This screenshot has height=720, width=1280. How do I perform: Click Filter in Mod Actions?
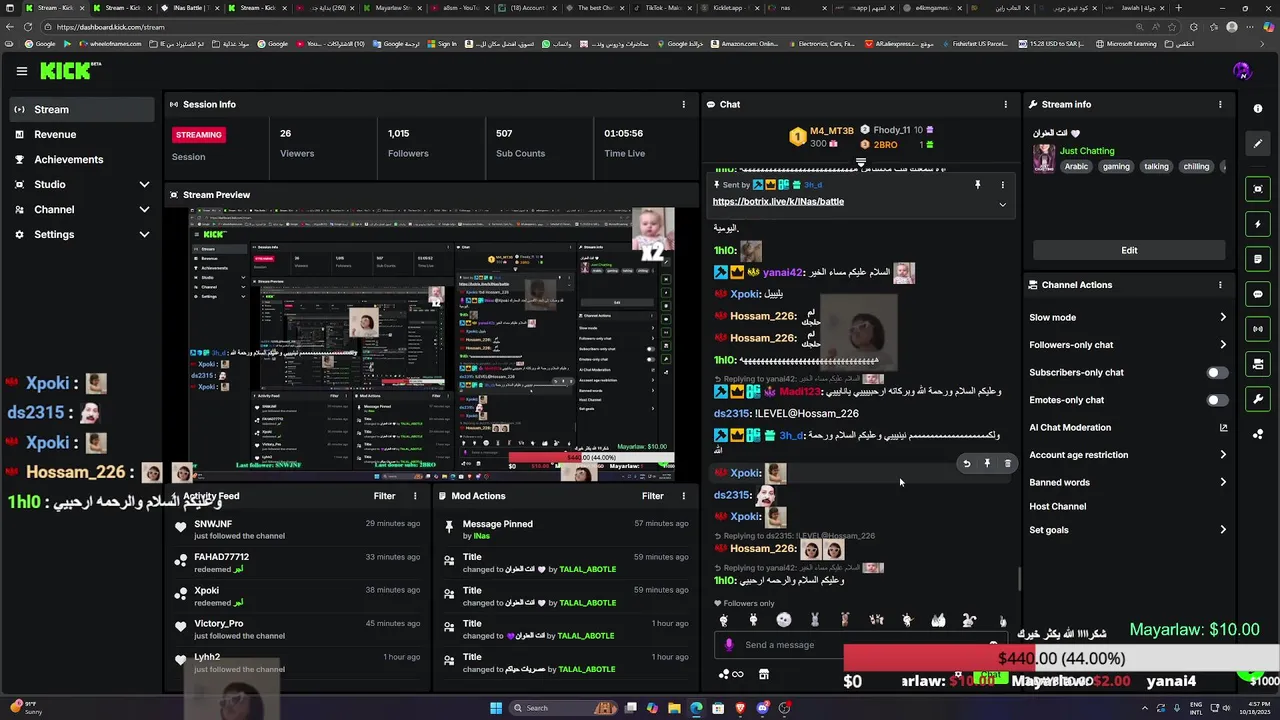point(652,496)
